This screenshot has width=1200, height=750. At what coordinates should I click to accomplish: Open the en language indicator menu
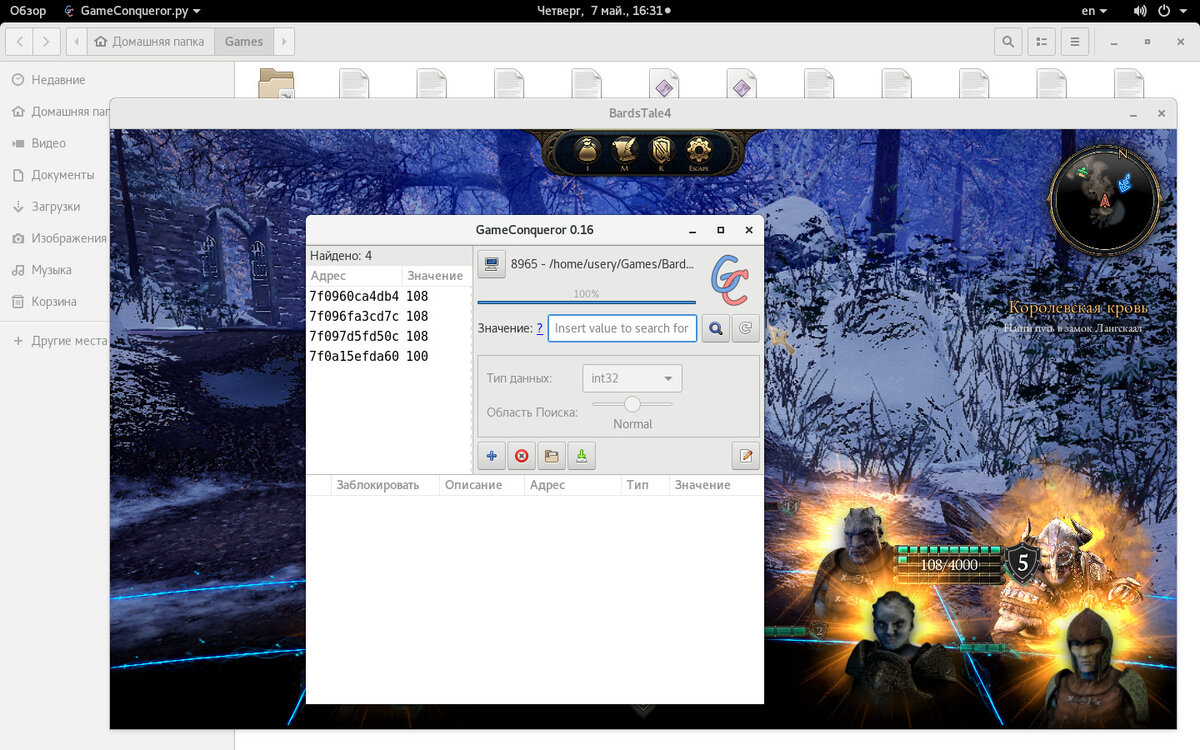tap(1094, 11)
